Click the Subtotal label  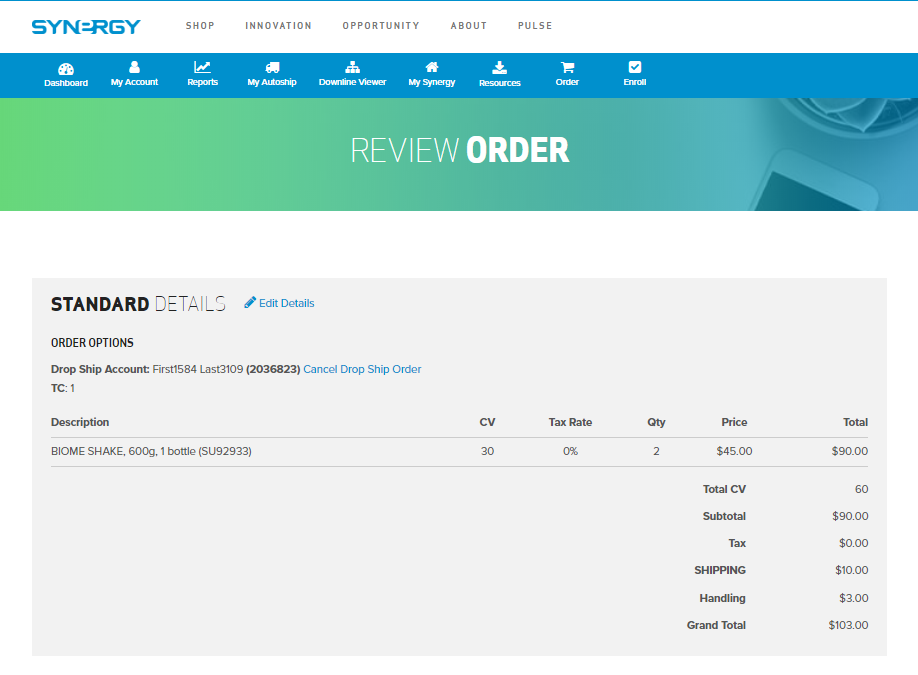tap(724, 516)
